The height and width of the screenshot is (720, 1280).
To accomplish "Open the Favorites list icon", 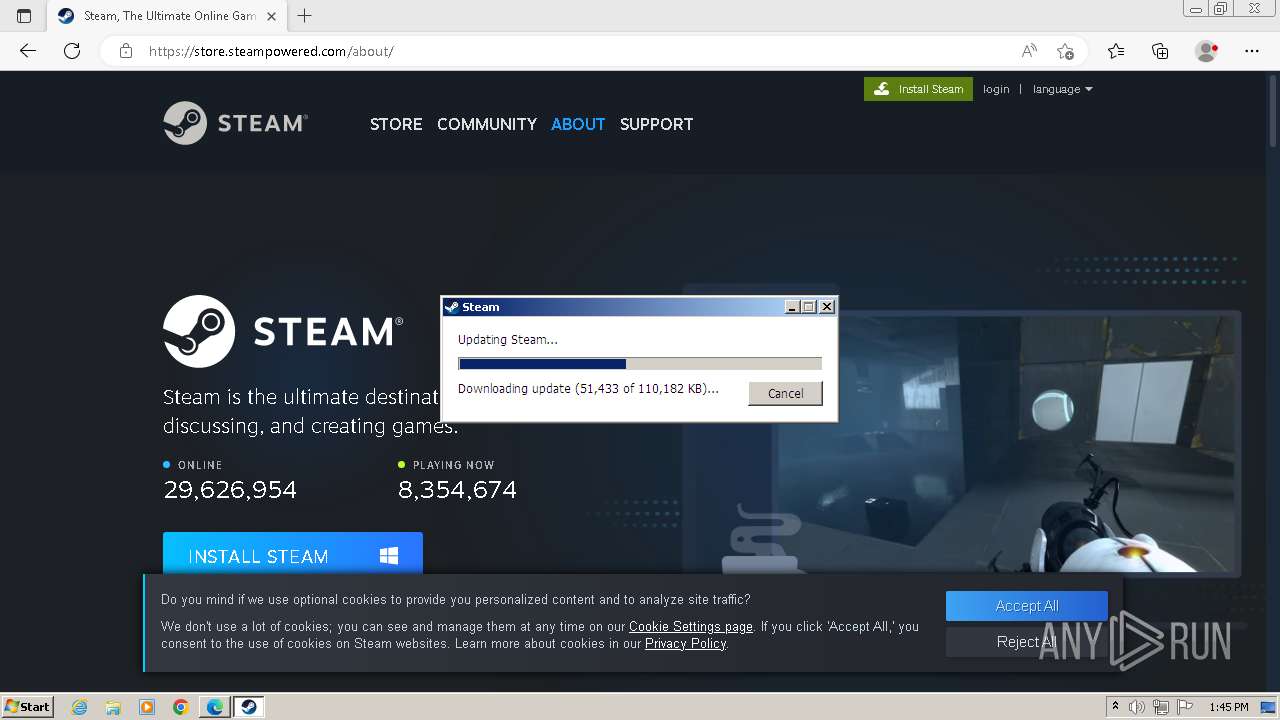I will pos(1116,51).
